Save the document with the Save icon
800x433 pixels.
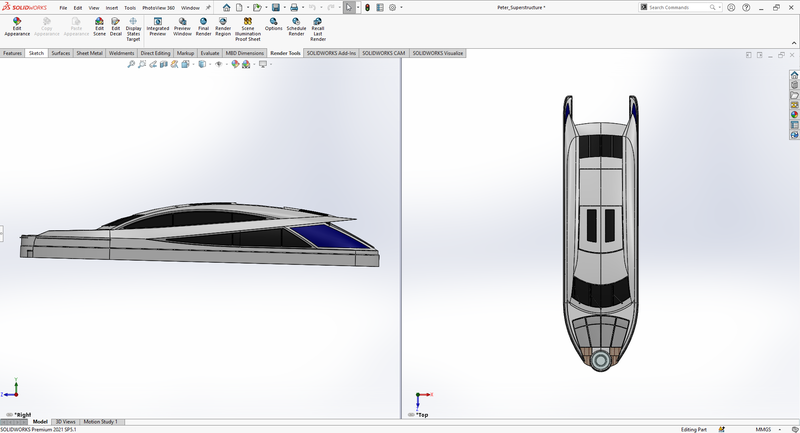click(276, 8)
